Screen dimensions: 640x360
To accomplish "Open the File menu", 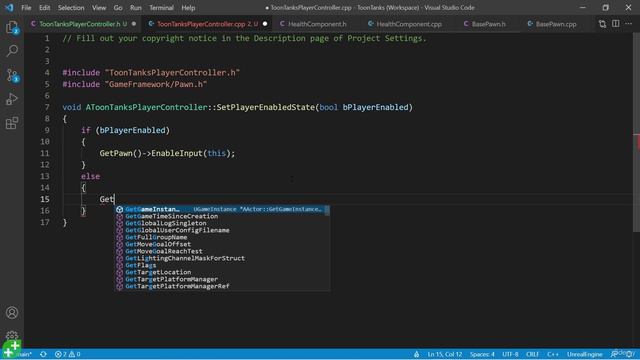I will point(26,8).
